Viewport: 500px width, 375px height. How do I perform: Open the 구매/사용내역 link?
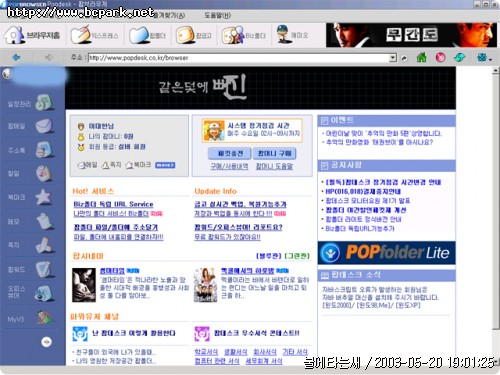click(x=229, y=166)
